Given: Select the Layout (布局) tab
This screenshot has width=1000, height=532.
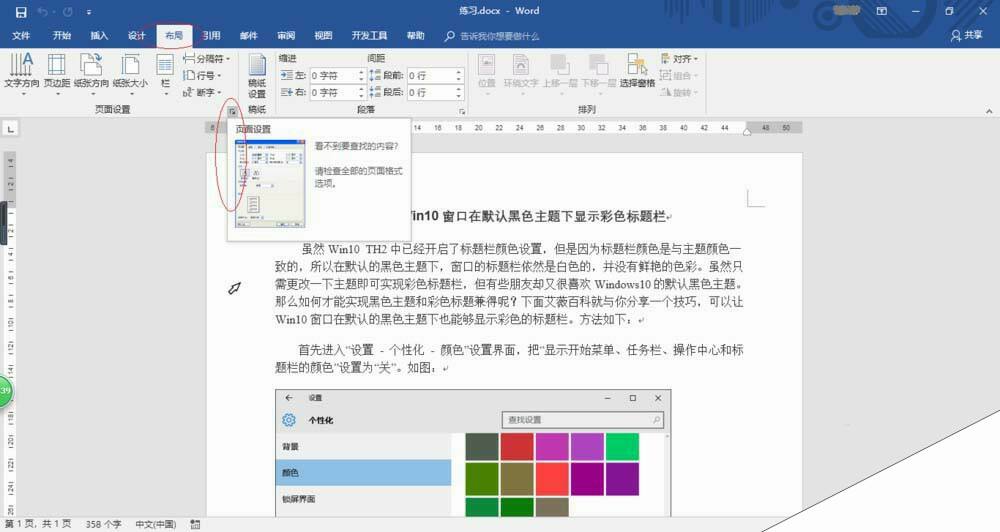Looking at the screenshot, I should 173,36.
